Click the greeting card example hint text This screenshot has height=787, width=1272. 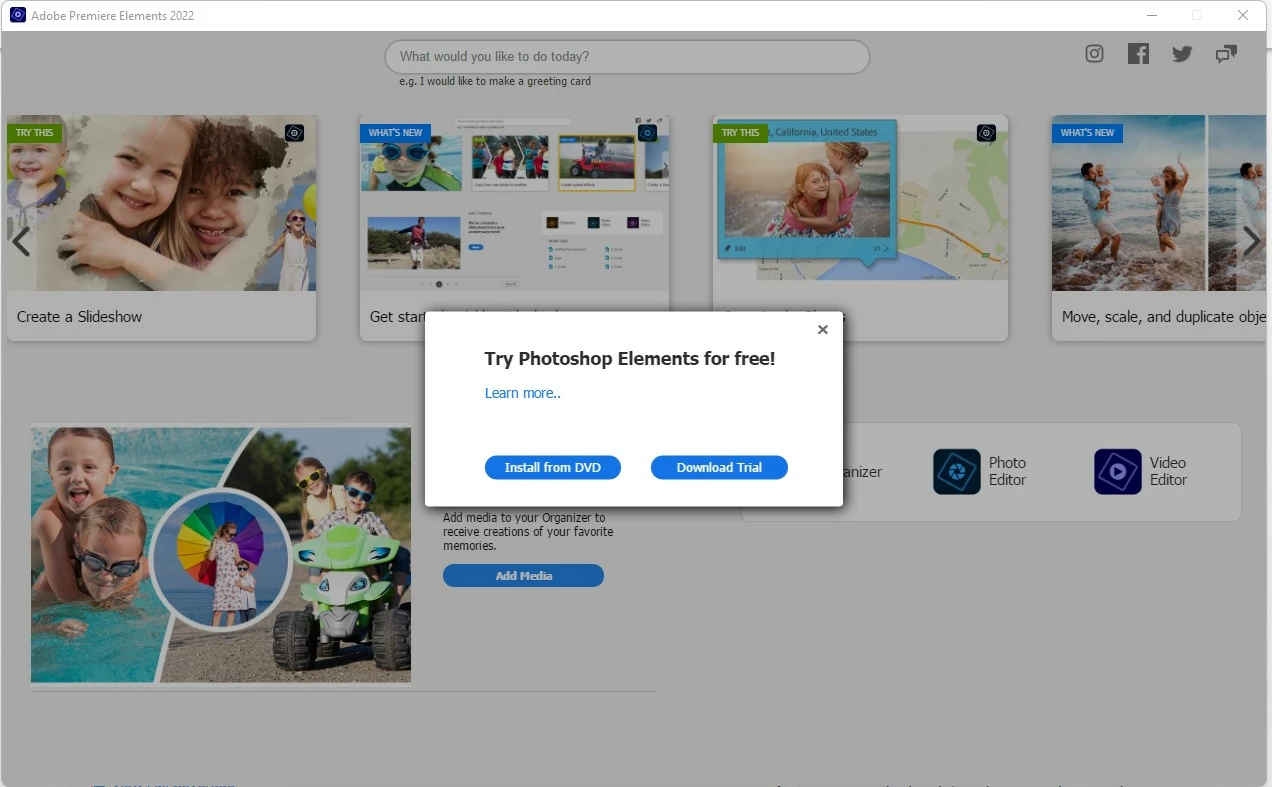[495, 81]
